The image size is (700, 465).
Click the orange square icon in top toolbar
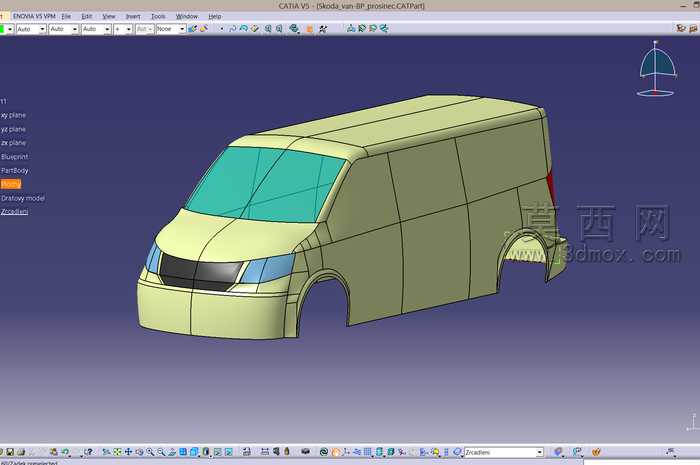pos(309,29)
